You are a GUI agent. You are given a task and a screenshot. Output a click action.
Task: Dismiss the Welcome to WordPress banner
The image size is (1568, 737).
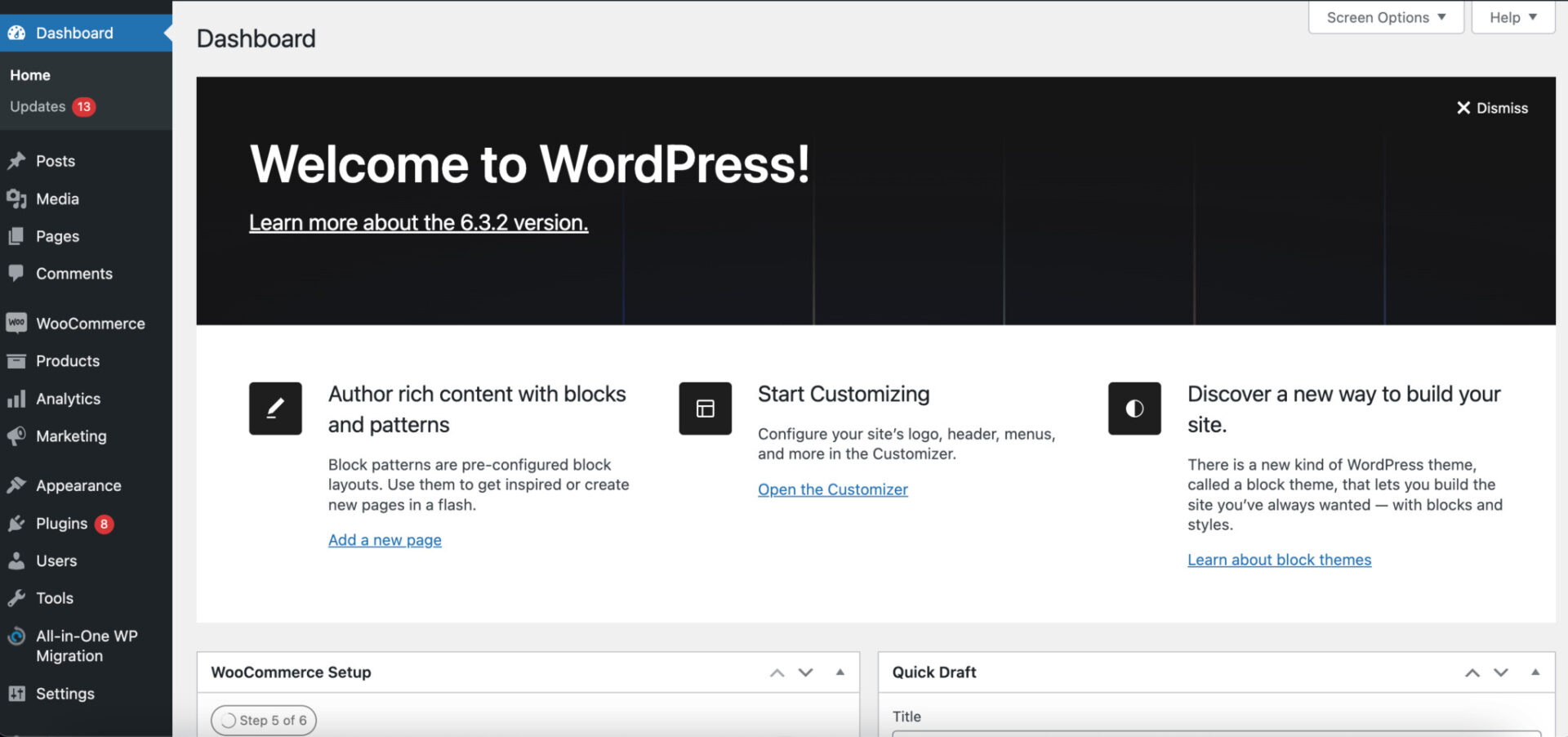1491,107
